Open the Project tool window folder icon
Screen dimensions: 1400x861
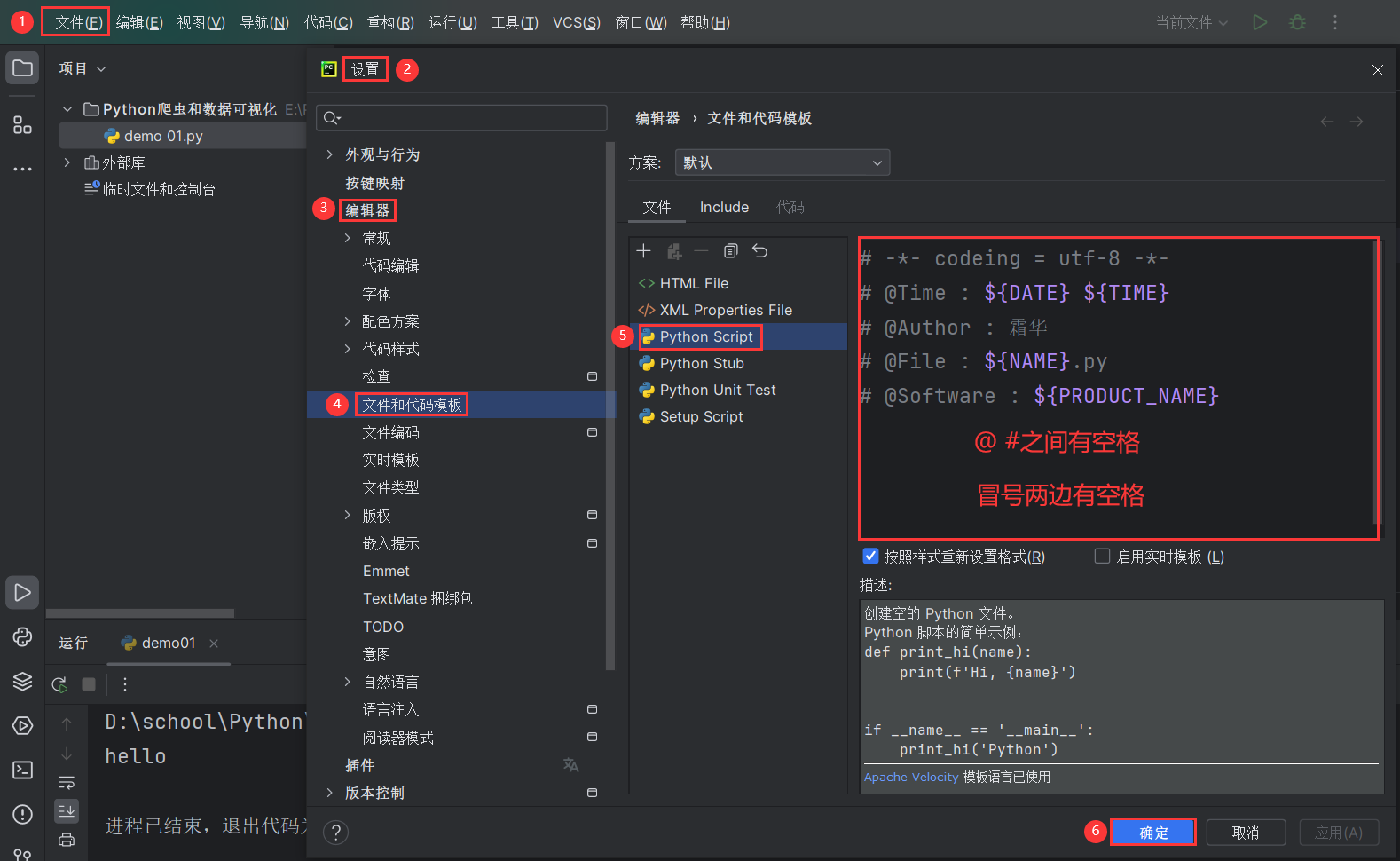[22, 68]
